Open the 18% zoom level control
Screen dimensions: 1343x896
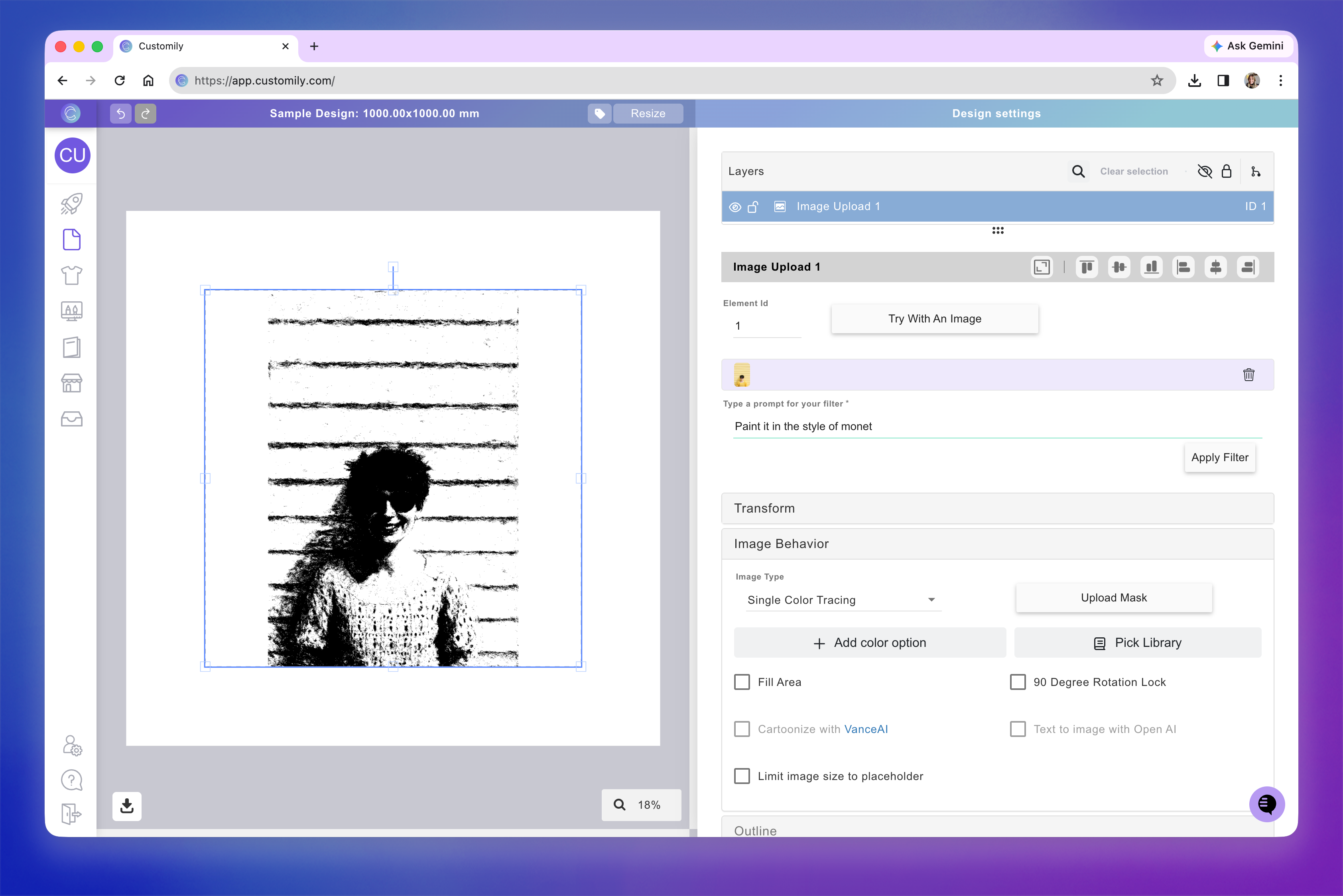click(642, 805)
